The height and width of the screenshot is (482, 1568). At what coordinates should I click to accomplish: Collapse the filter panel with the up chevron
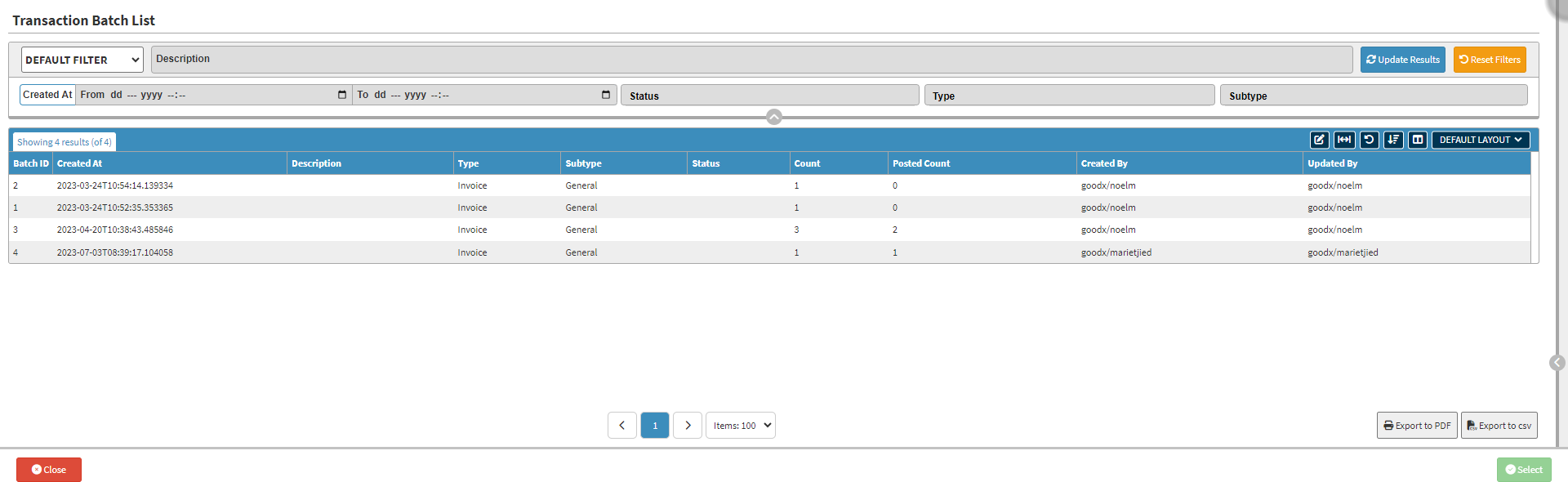click(774, 117)
